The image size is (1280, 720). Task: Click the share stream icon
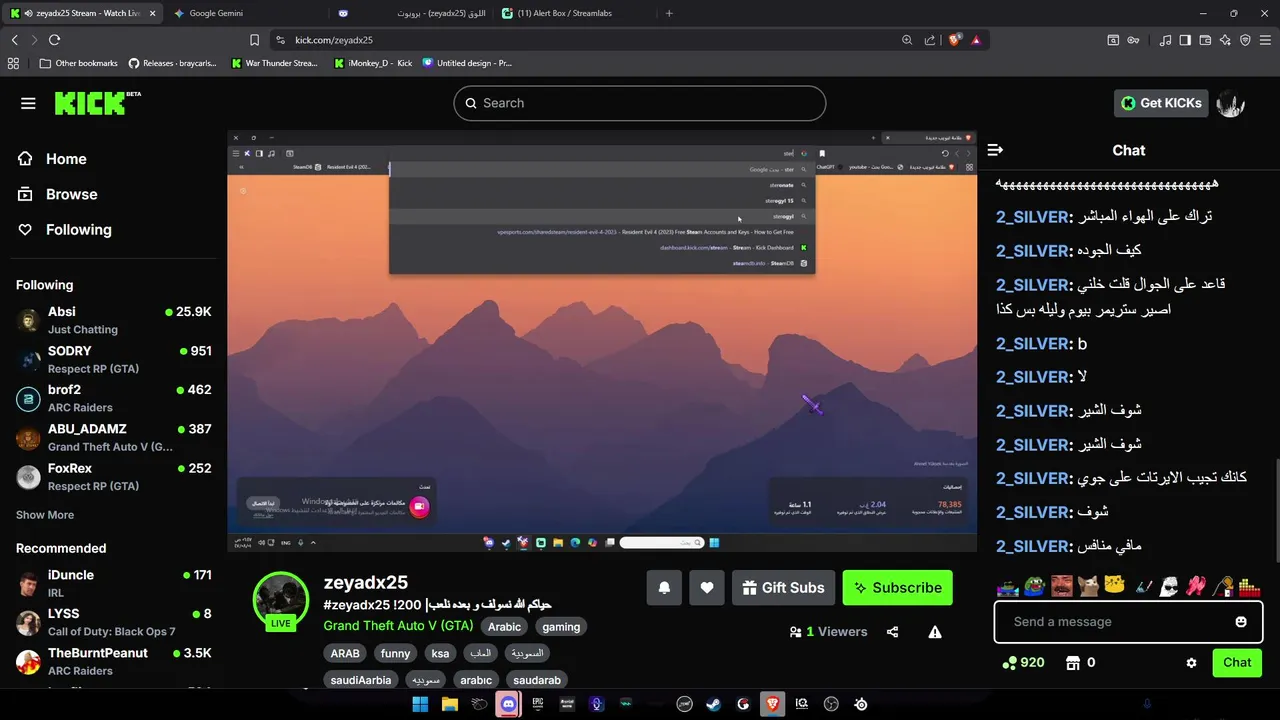pos(893,632)
